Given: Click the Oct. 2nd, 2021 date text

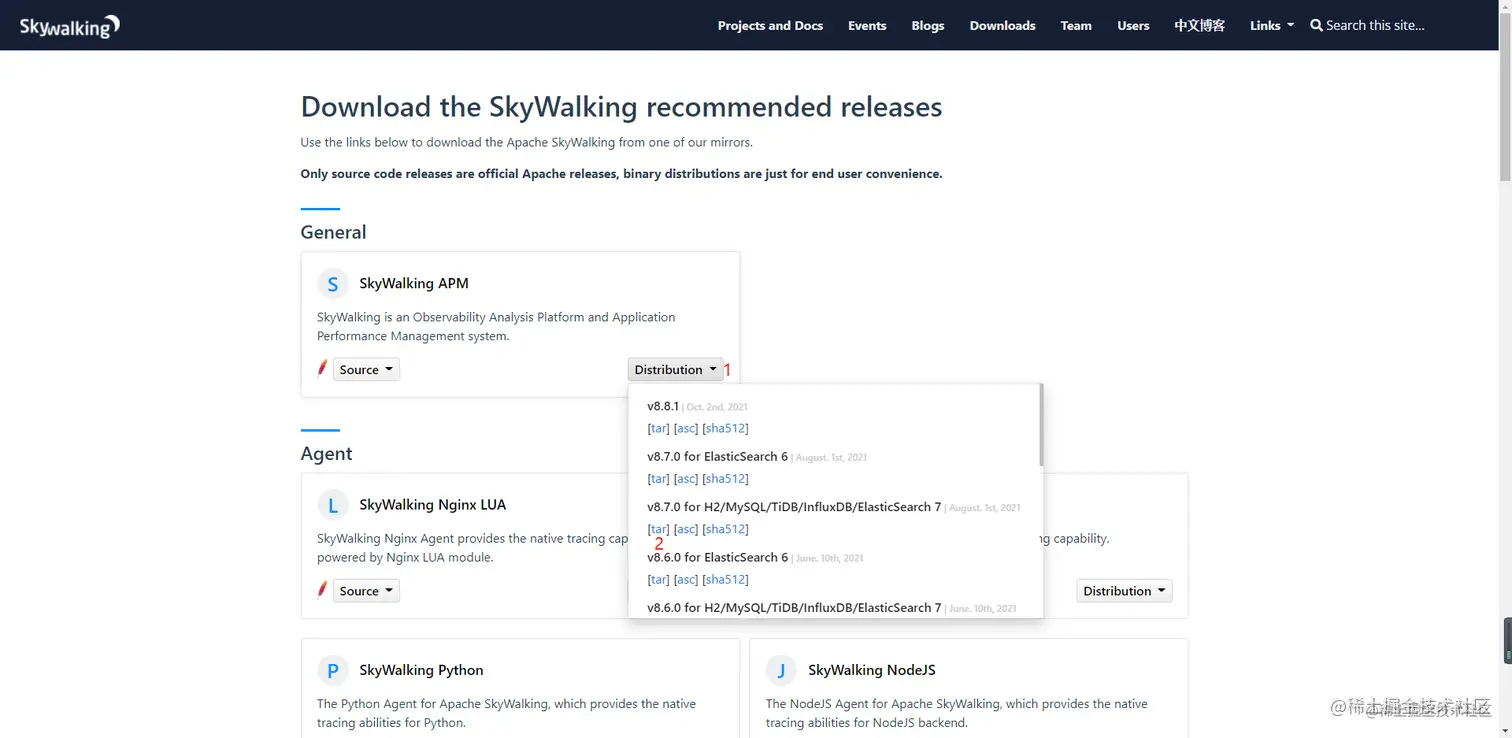Looking at the screenshot, I should pos(717,407).
